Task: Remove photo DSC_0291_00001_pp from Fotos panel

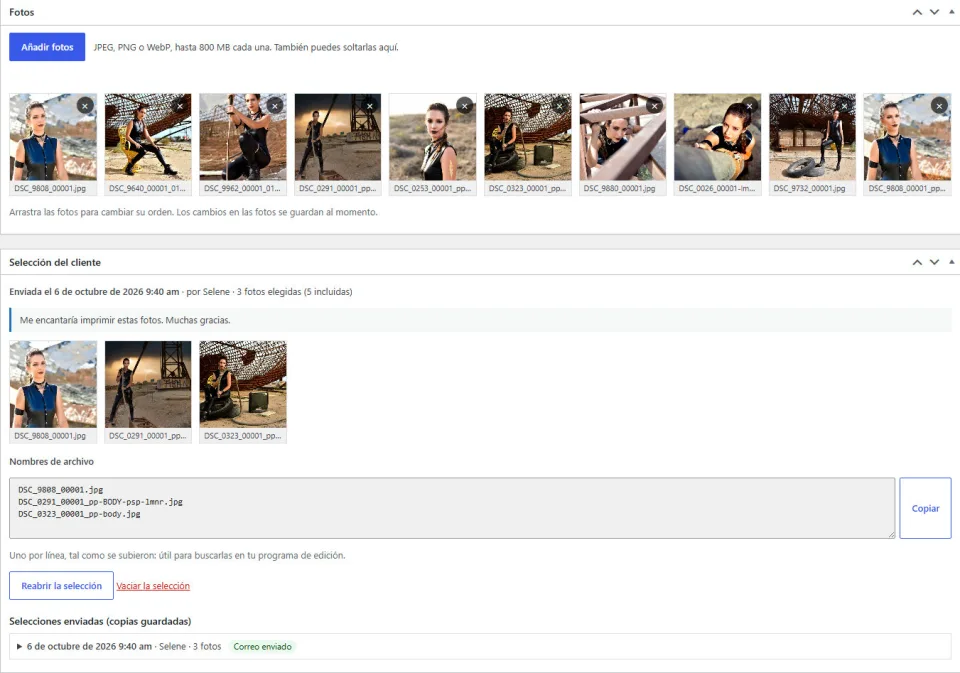Action: (370, 106)
